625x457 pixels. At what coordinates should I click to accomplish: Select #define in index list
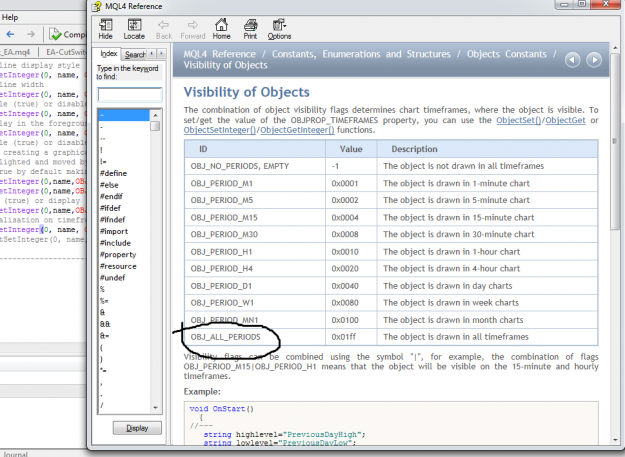[x=113, y=173]
